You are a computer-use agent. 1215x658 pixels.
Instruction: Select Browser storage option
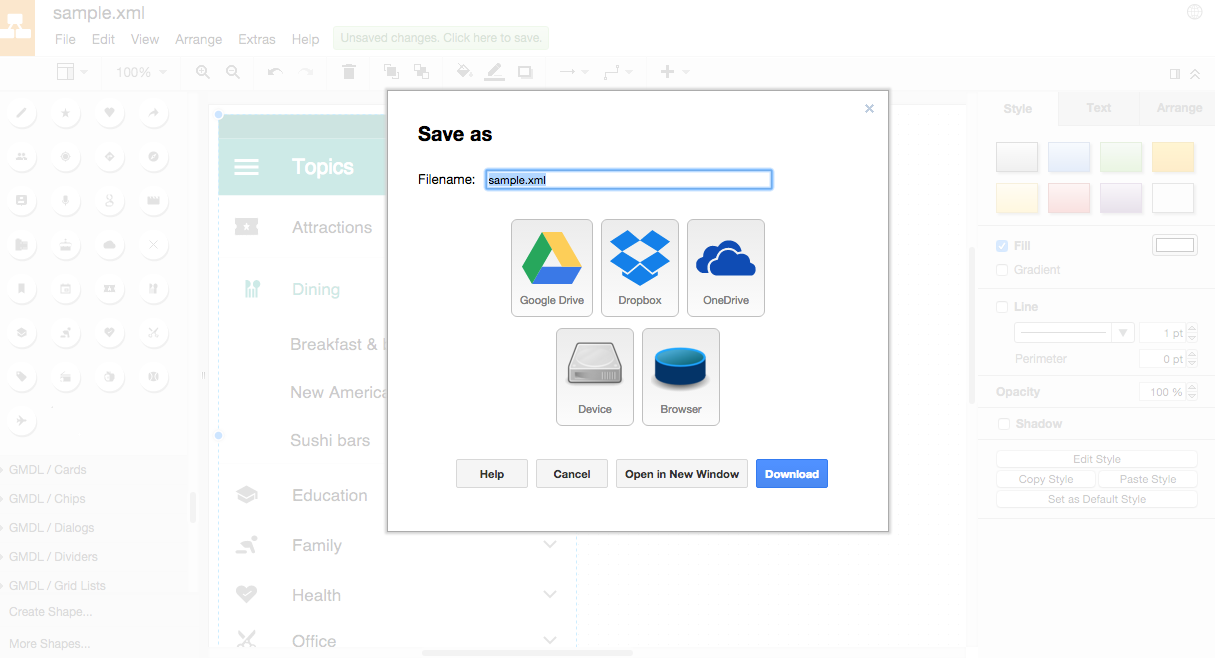[681, 377]
